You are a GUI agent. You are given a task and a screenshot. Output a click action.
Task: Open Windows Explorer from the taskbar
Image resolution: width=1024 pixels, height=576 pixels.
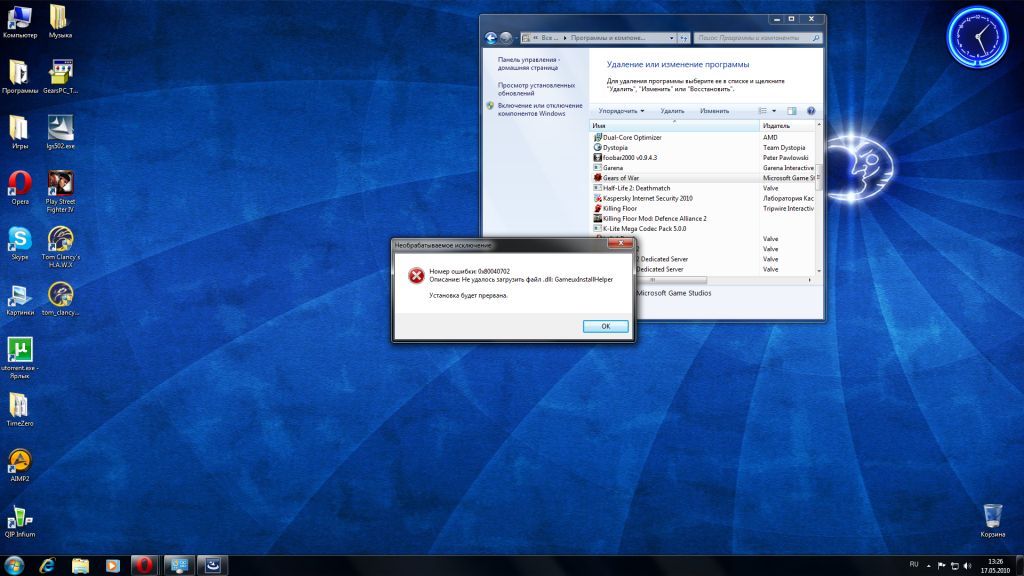pyautogui.click(x=80, y=566)
